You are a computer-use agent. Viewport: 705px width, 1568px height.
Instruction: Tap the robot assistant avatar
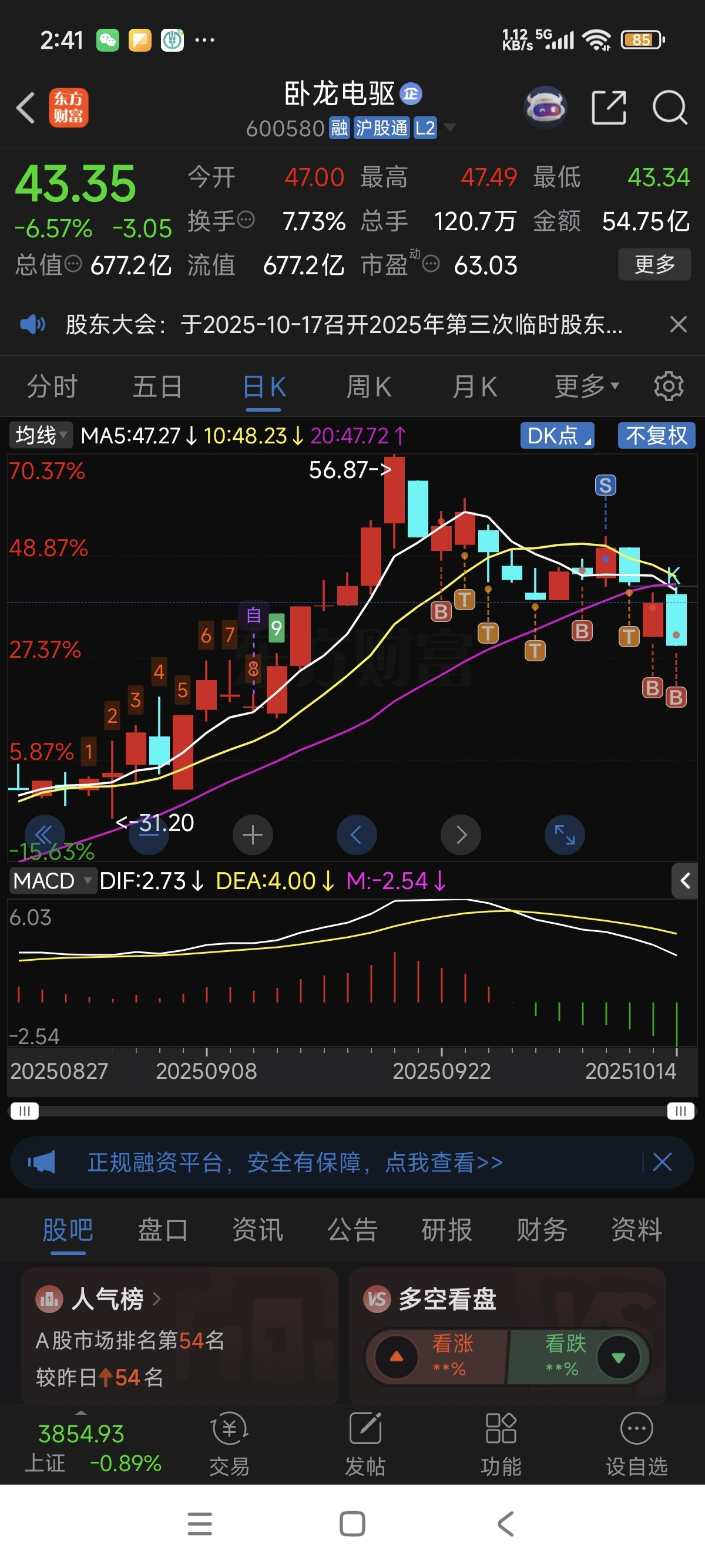click(x=545, y=107)
